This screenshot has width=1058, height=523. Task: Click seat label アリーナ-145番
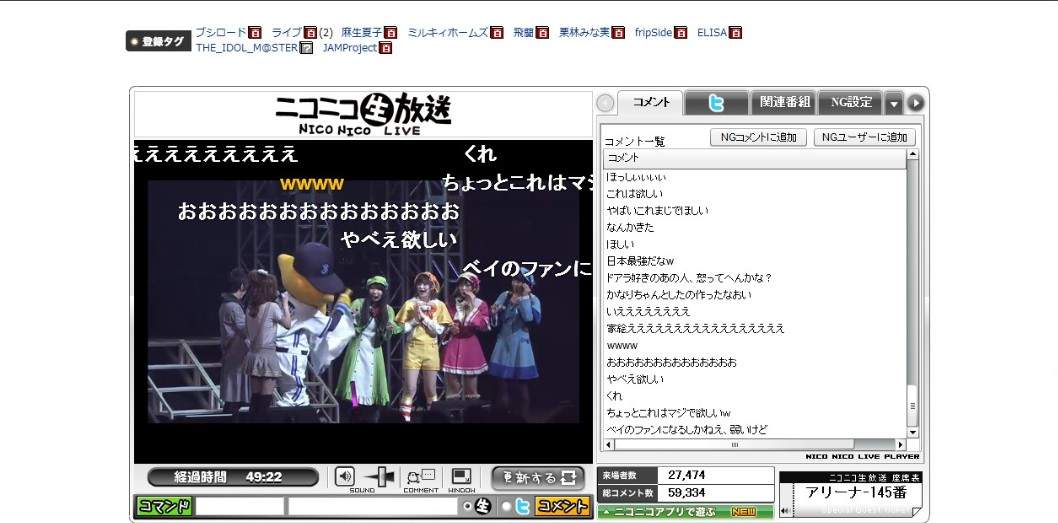856,493
